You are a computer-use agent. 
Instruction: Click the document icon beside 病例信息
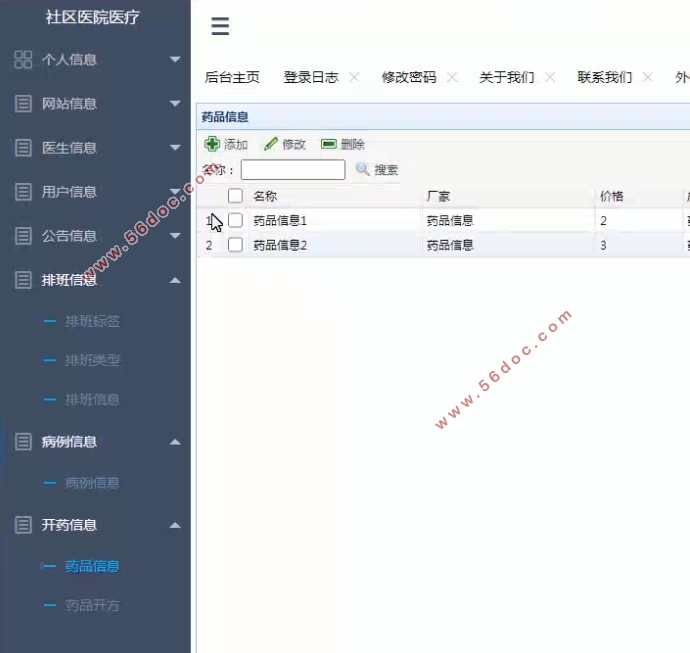(x=23, y=442)
